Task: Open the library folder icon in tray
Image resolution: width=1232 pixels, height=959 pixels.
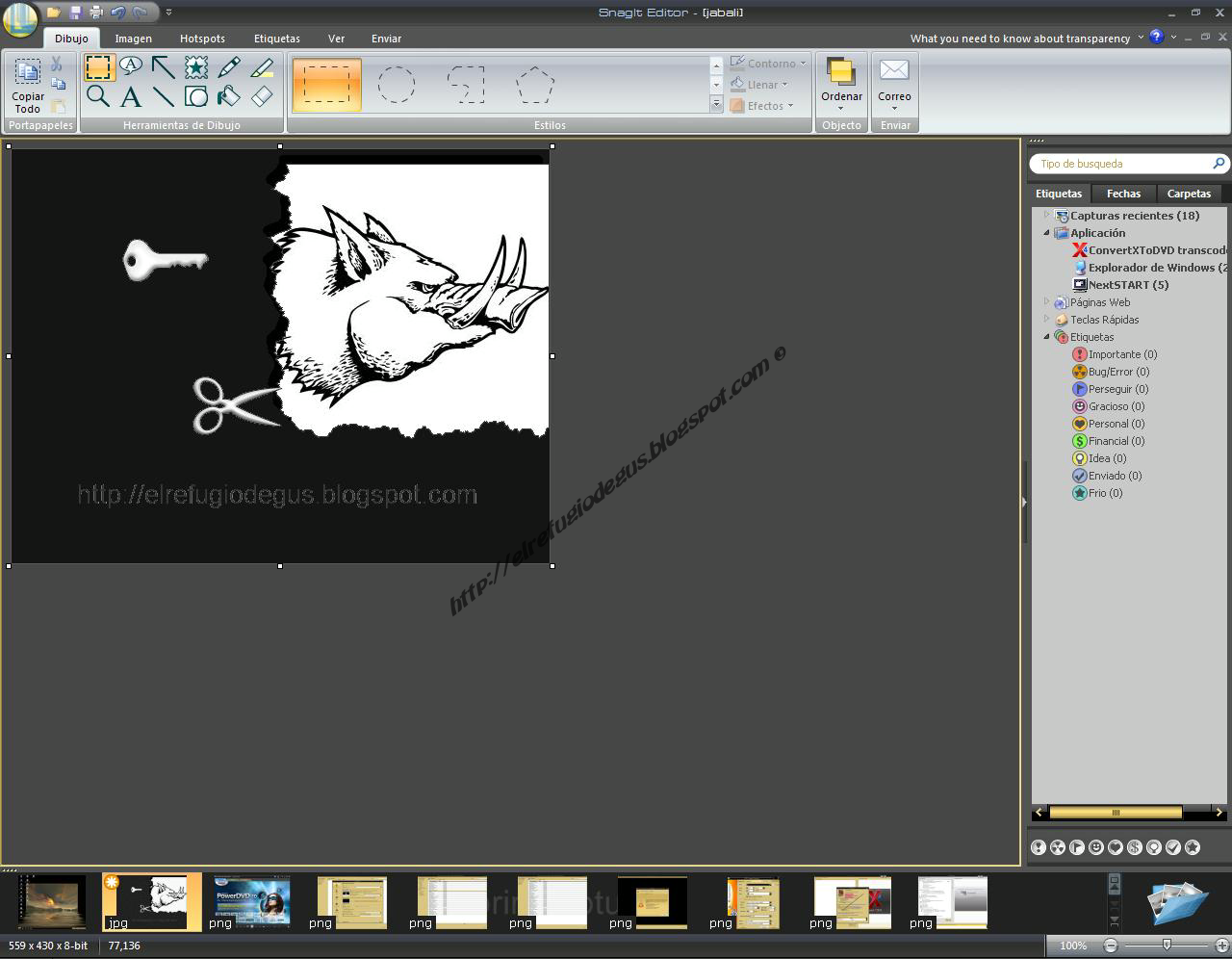Action: tap(1177, 903)
